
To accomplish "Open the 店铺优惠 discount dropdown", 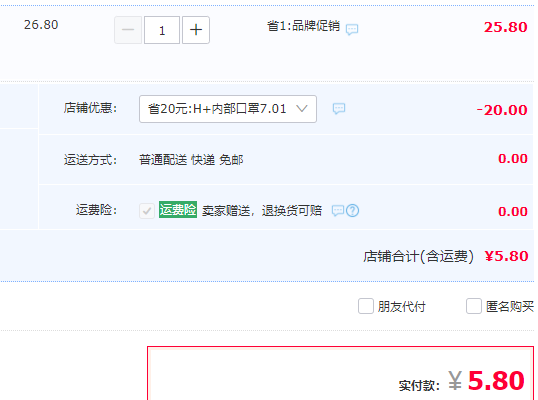I will (228, 109).
